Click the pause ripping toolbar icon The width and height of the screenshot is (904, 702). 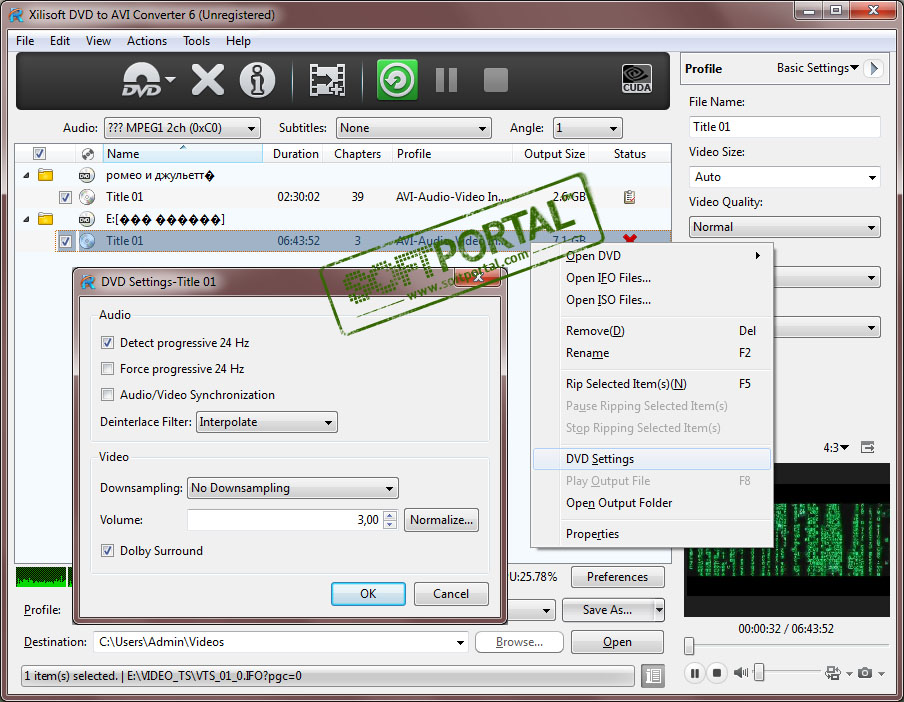(446, 80)
